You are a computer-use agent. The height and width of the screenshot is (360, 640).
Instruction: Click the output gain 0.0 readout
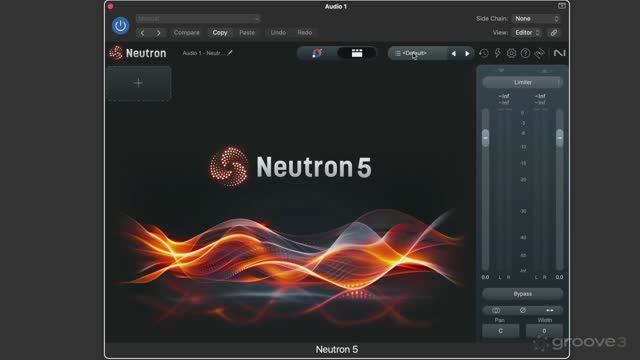tap(560, 277)
